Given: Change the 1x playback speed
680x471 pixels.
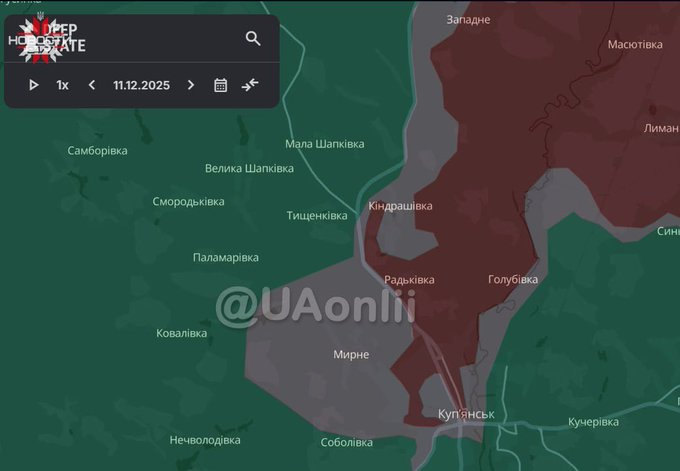Looking at the screenshot, I should [x=62, y=85].
